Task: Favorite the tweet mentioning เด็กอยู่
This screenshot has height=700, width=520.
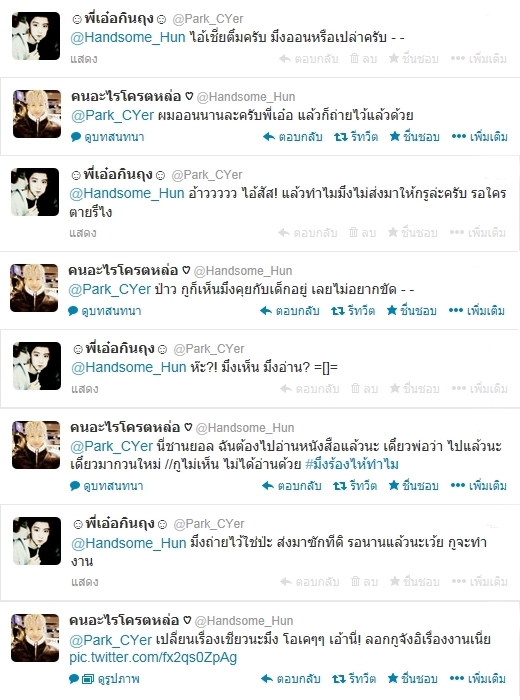Action: point(412,311)
